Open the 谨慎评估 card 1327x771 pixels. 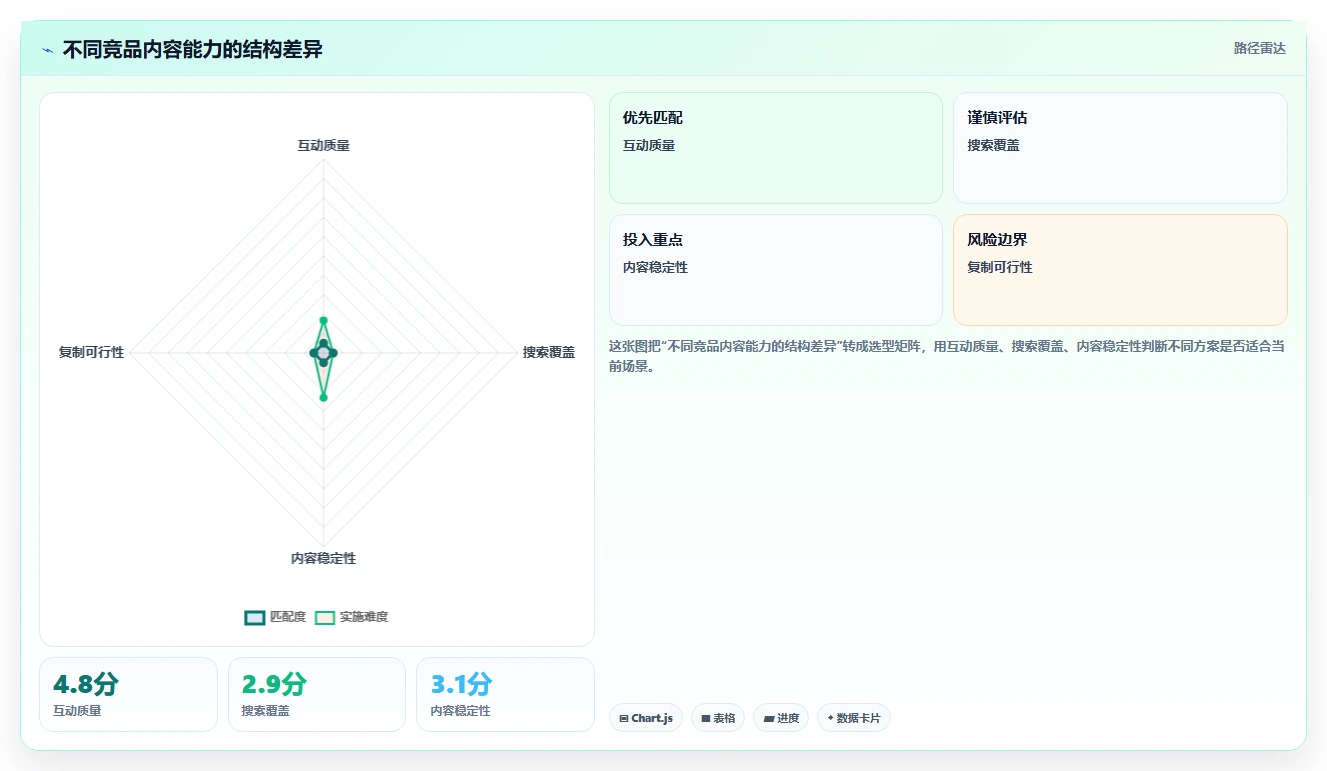point(1120,148)
